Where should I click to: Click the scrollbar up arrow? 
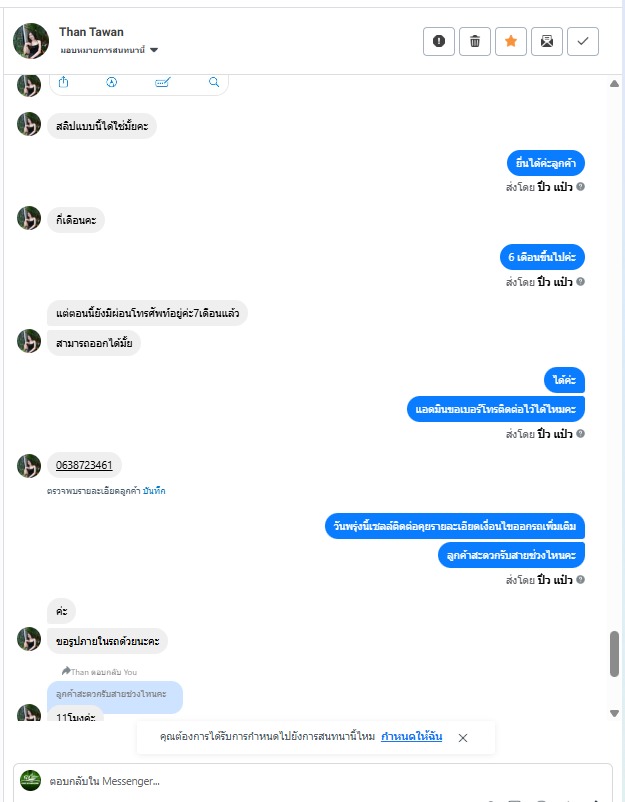tap(614, 84)
